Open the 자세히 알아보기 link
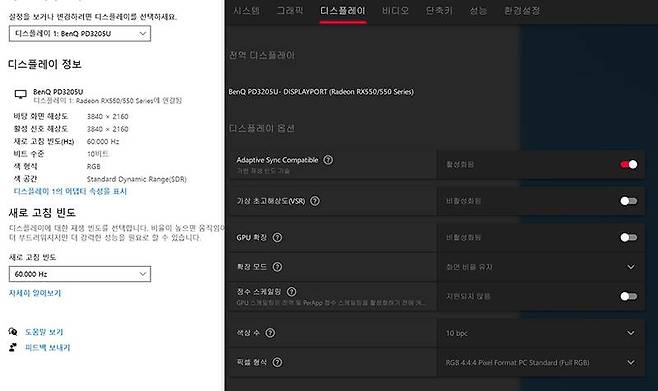The height and width of the screenshot is (391, 658). coord(35,293)
